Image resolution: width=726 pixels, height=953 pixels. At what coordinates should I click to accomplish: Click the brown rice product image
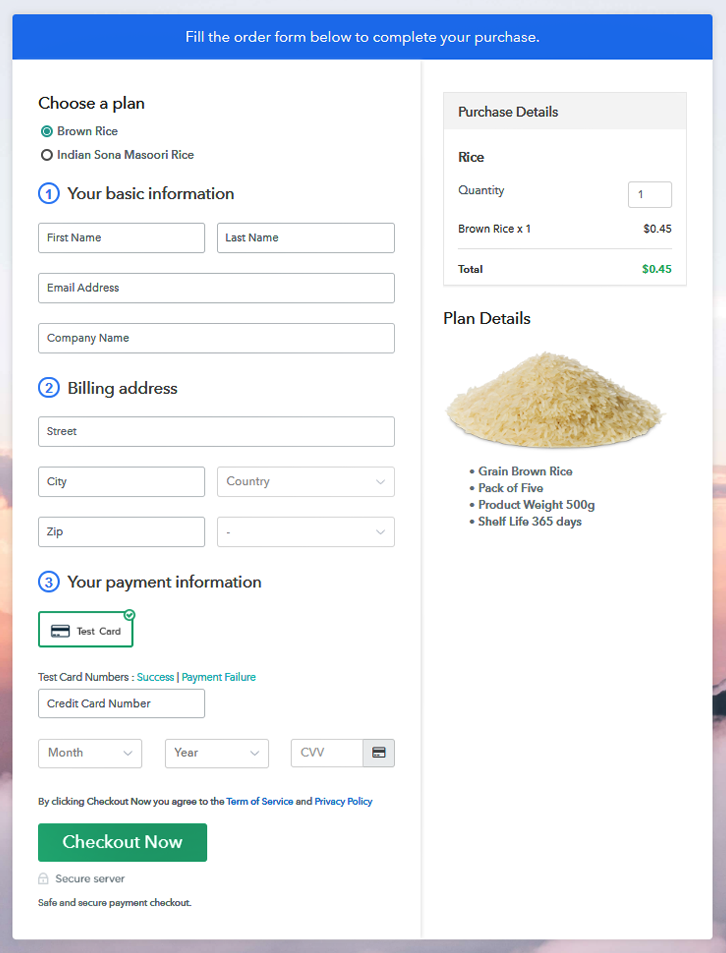pyautogui.click(x=554, y=400)
